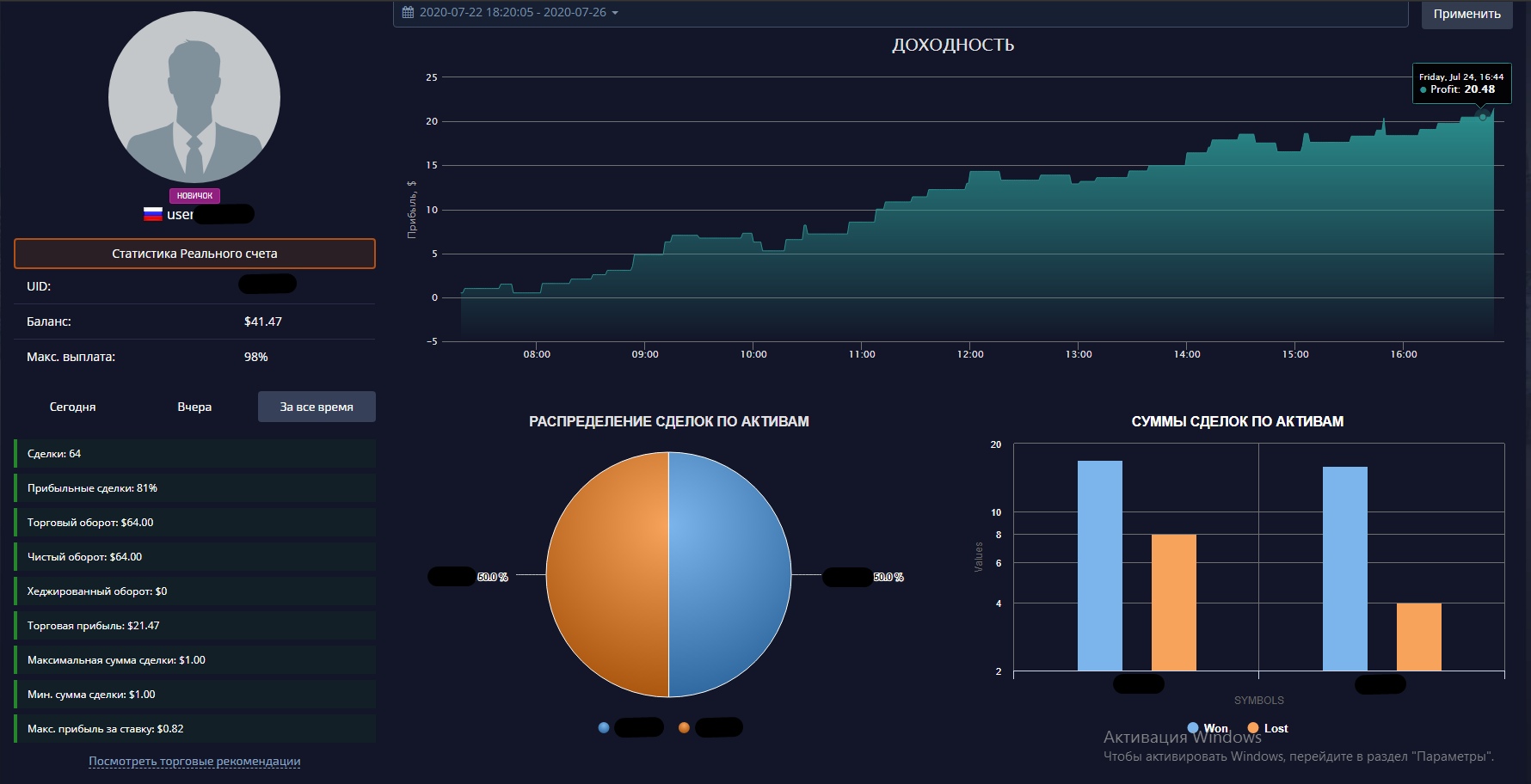Viewport: 1531px width, 784px height.
Task: Switch to the Вчера tab
Action: pos(194,407)
